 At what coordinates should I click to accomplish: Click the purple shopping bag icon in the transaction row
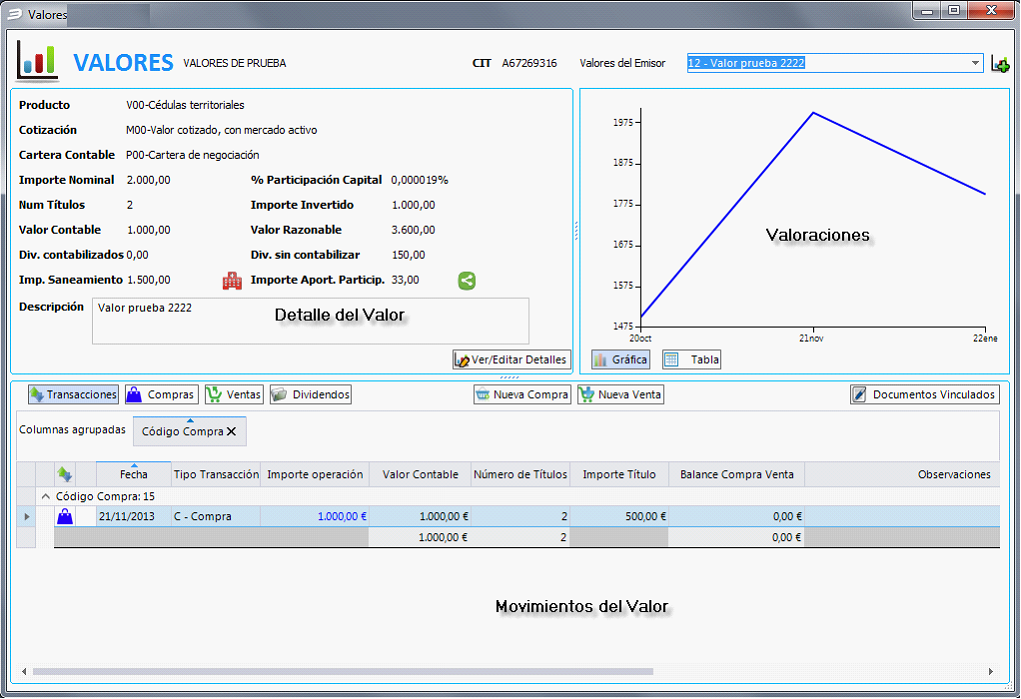coord(65,517)
